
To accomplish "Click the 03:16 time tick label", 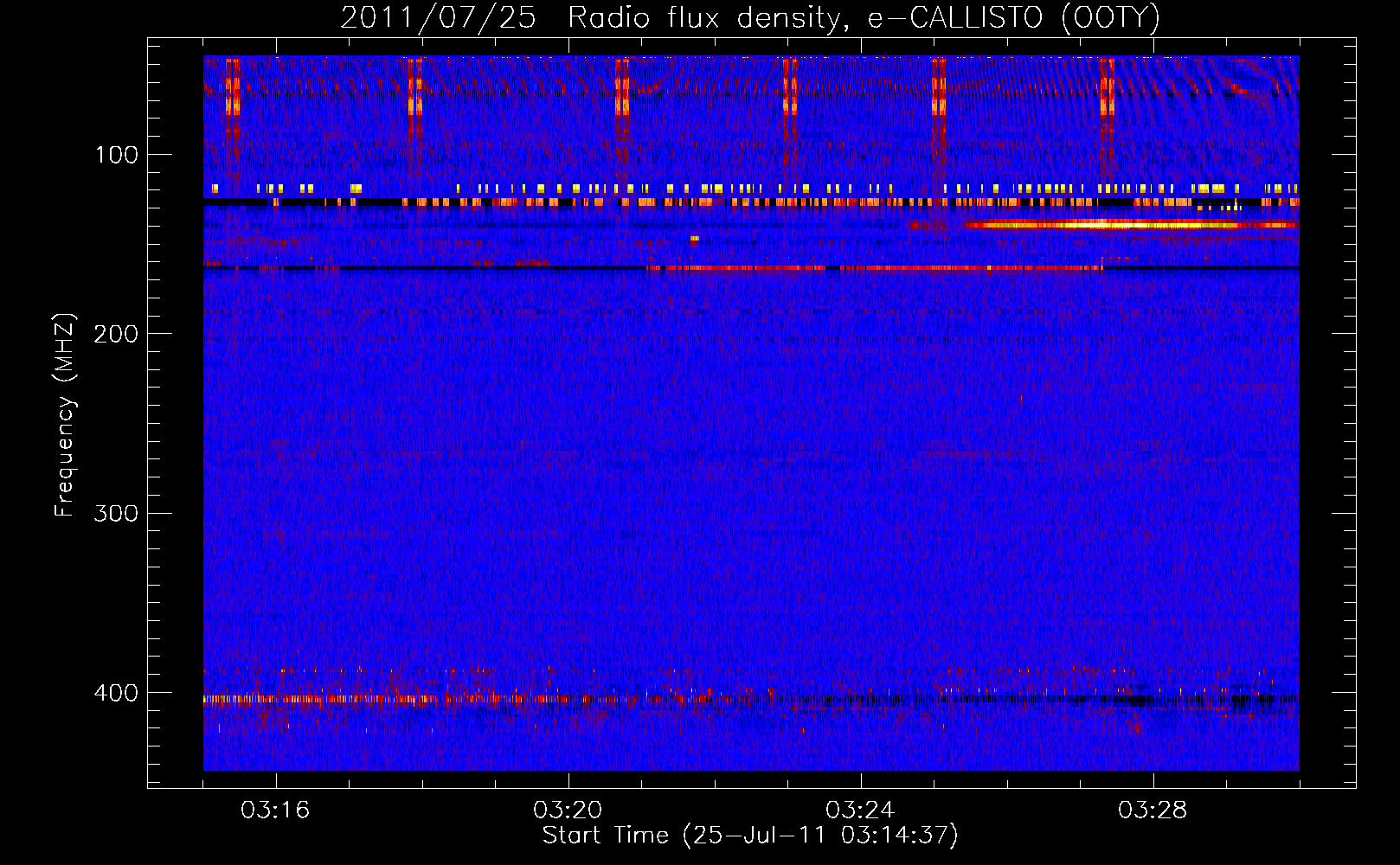I will [275, 811].
